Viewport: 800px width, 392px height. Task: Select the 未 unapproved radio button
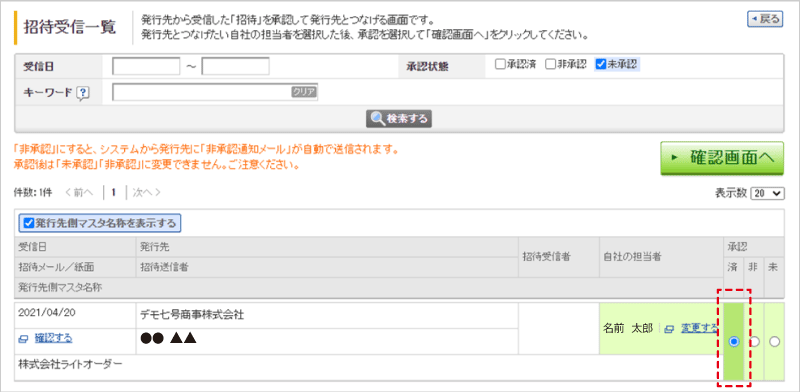[774, 341]
